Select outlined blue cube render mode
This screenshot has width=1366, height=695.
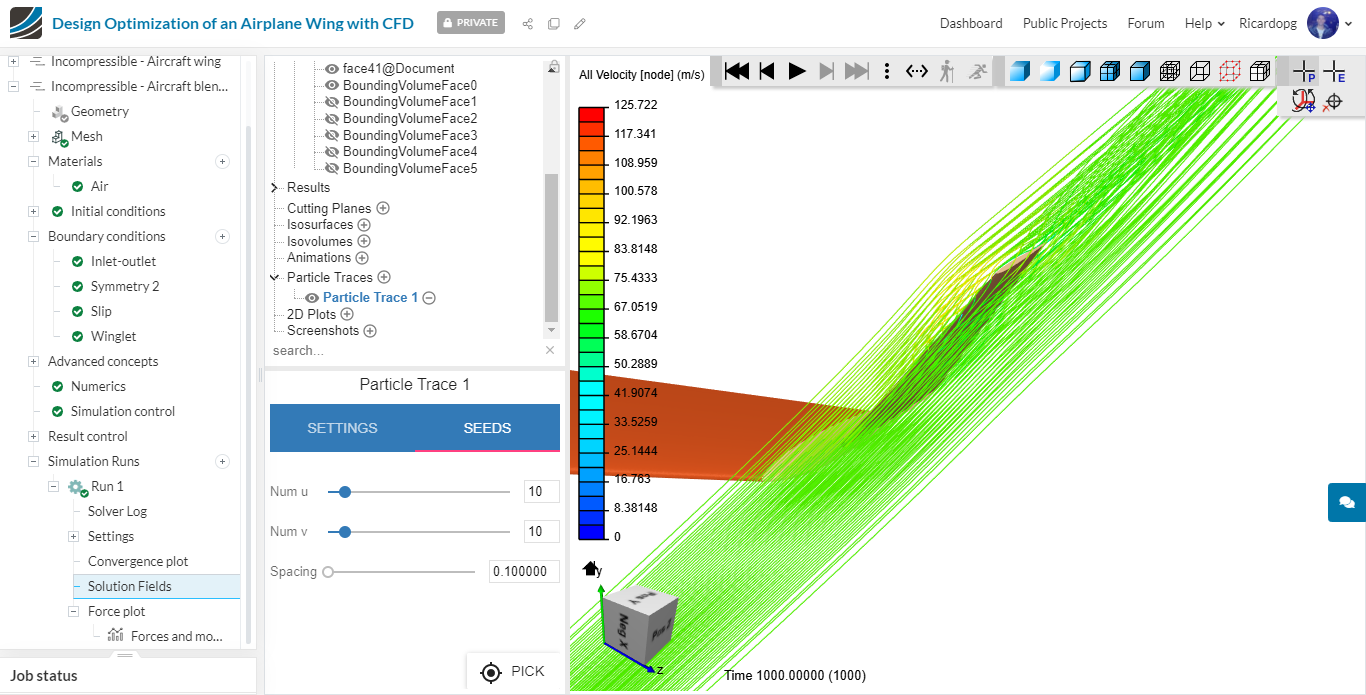(x=1080, y=71)
